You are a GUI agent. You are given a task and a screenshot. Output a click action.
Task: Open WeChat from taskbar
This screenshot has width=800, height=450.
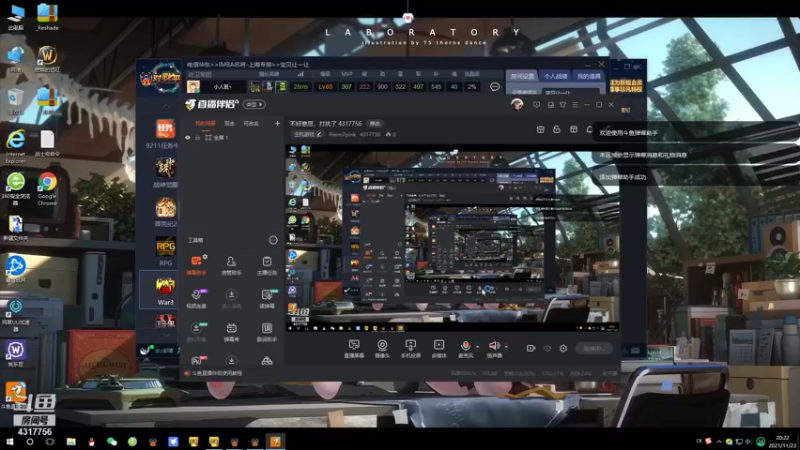tap(112, 442)
